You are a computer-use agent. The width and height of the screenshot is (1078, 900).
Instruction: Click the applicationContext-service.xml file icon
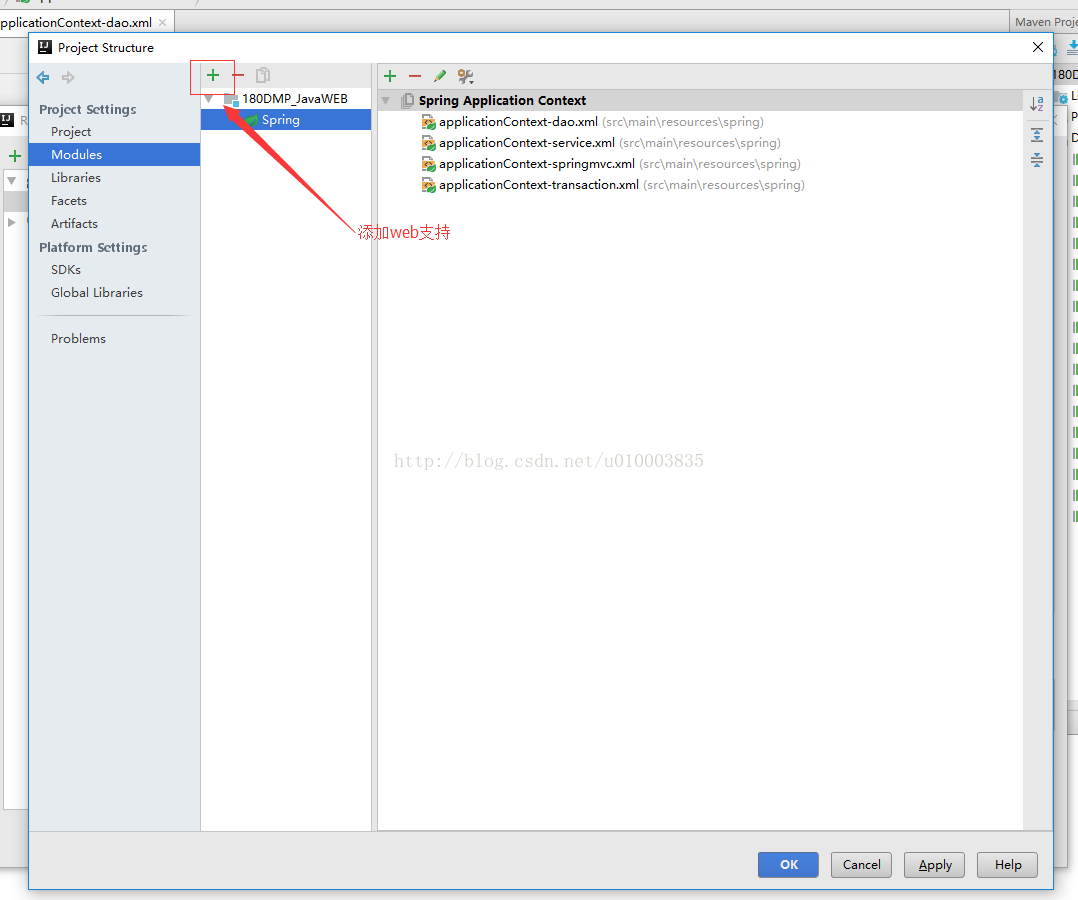tap(428, 143)
